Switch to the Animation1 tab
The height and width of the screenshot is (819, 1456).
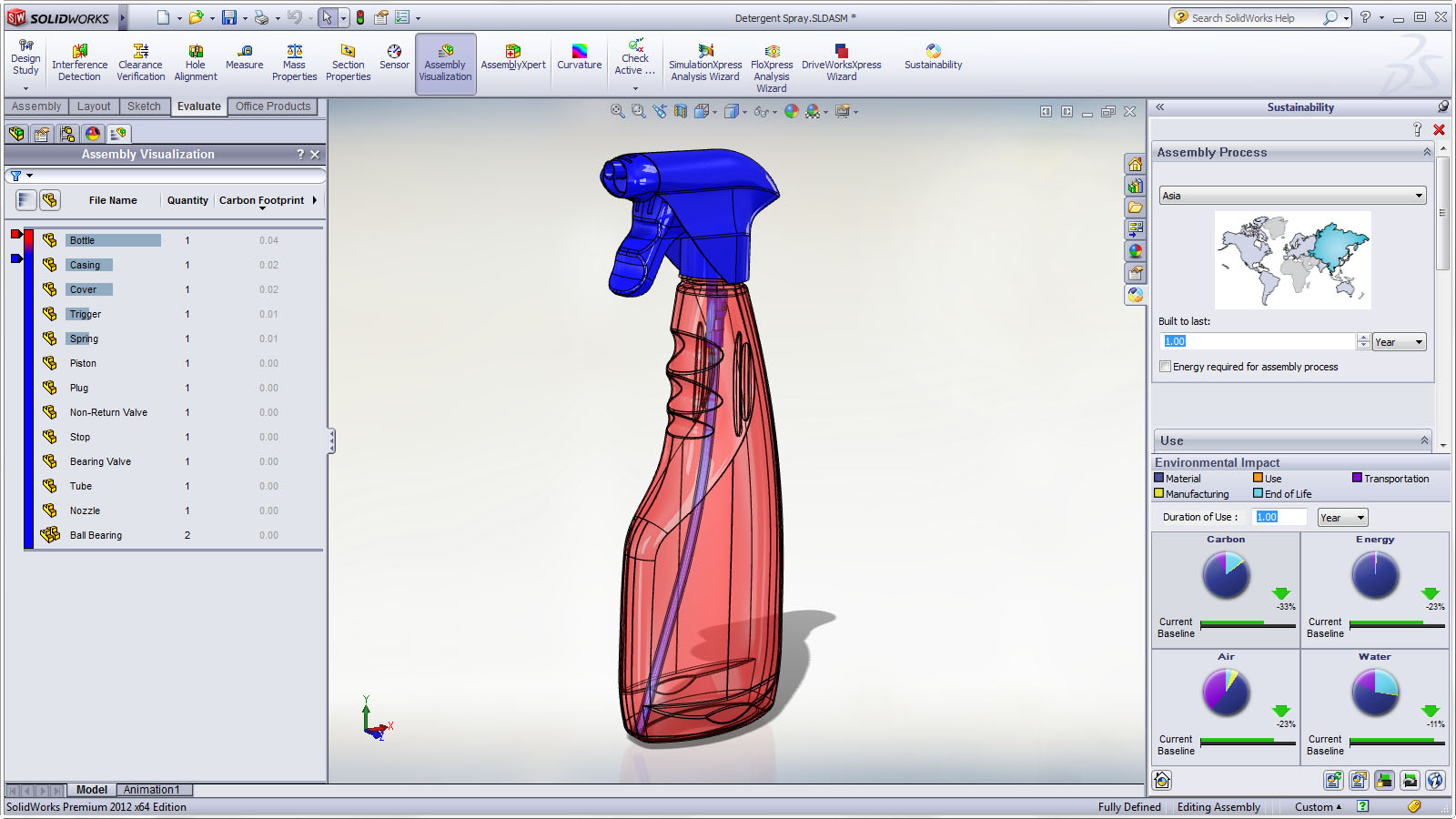click(152, 790)
